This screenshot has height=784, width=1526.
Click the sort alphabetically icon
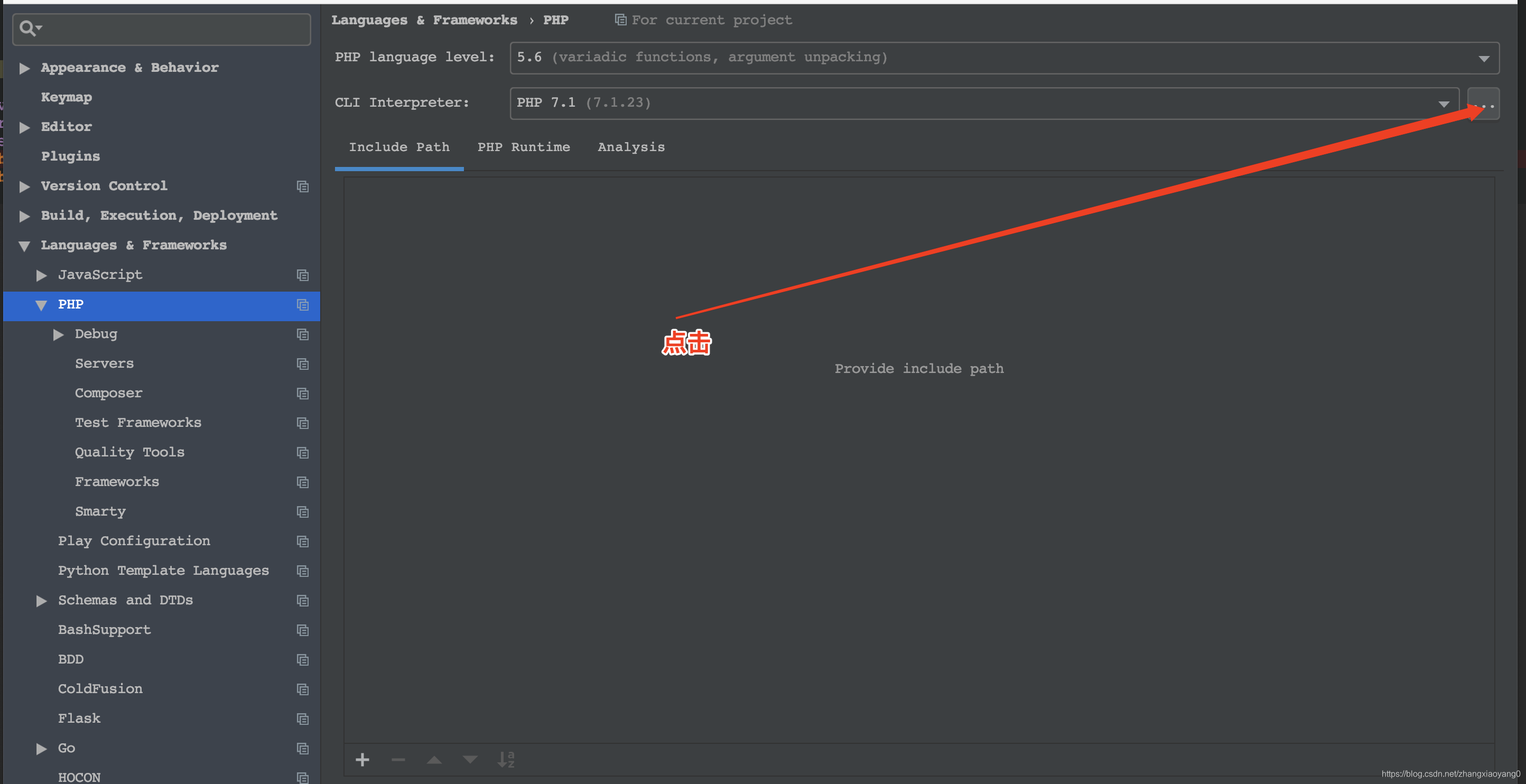click(x=506, y=760)
